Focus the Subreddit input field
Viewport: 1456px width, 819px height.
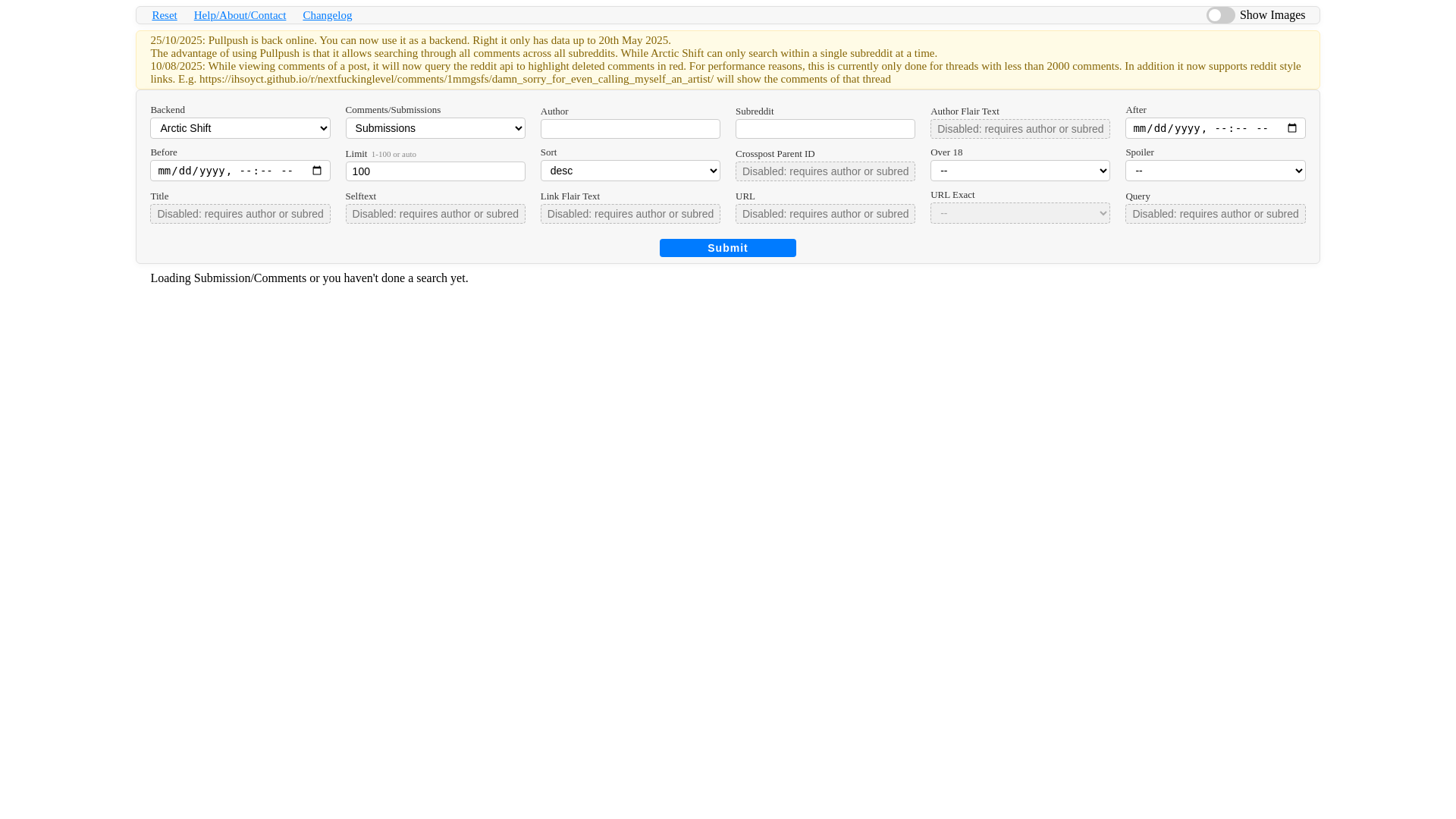(825, 129)
